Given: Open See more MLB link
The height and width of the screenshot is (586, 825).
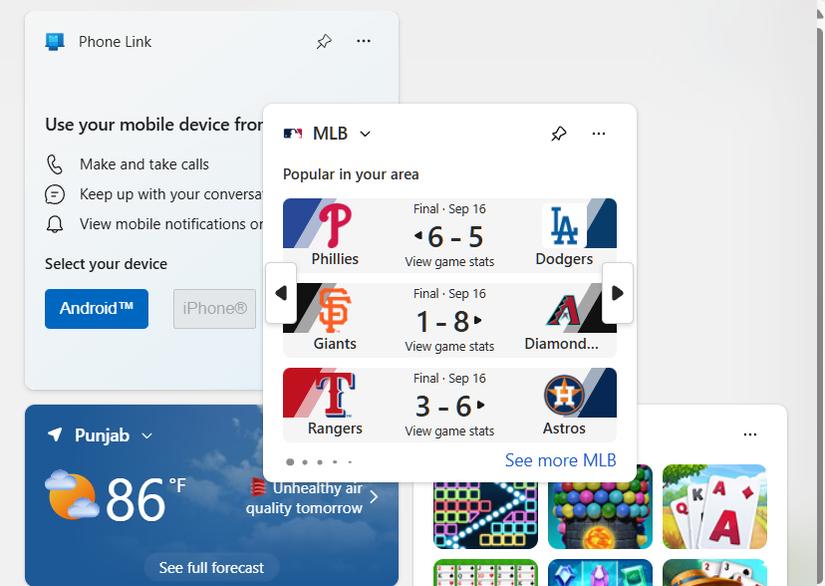Looking at the screenshot, I should [560, 460].
